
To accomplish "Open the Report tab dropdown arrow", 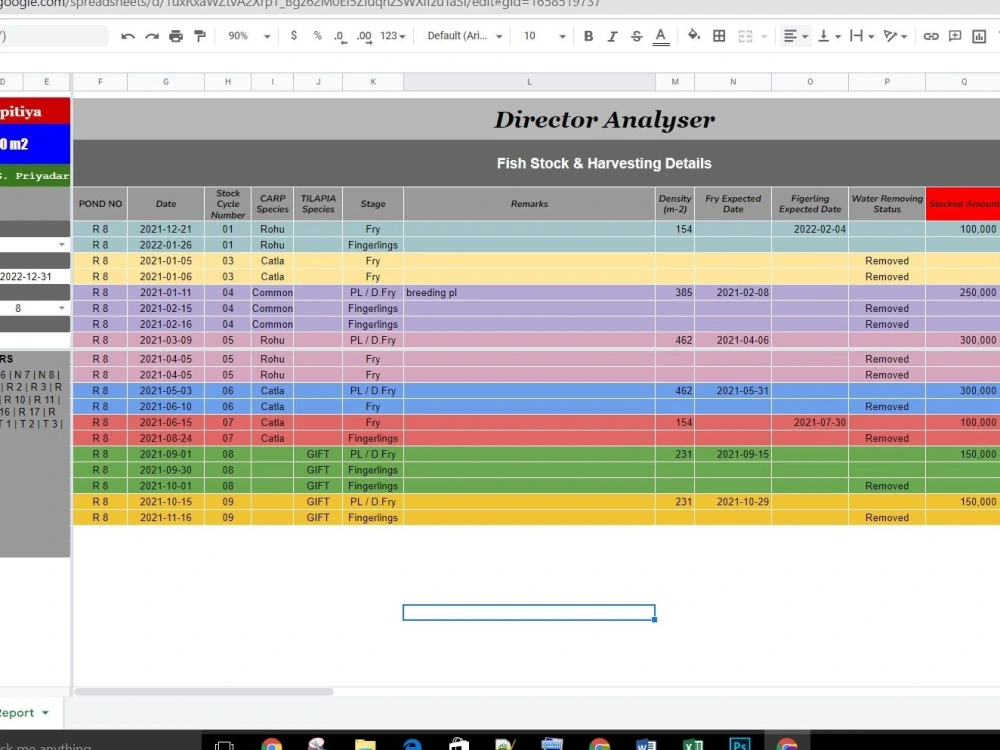I will coord(45,713).
